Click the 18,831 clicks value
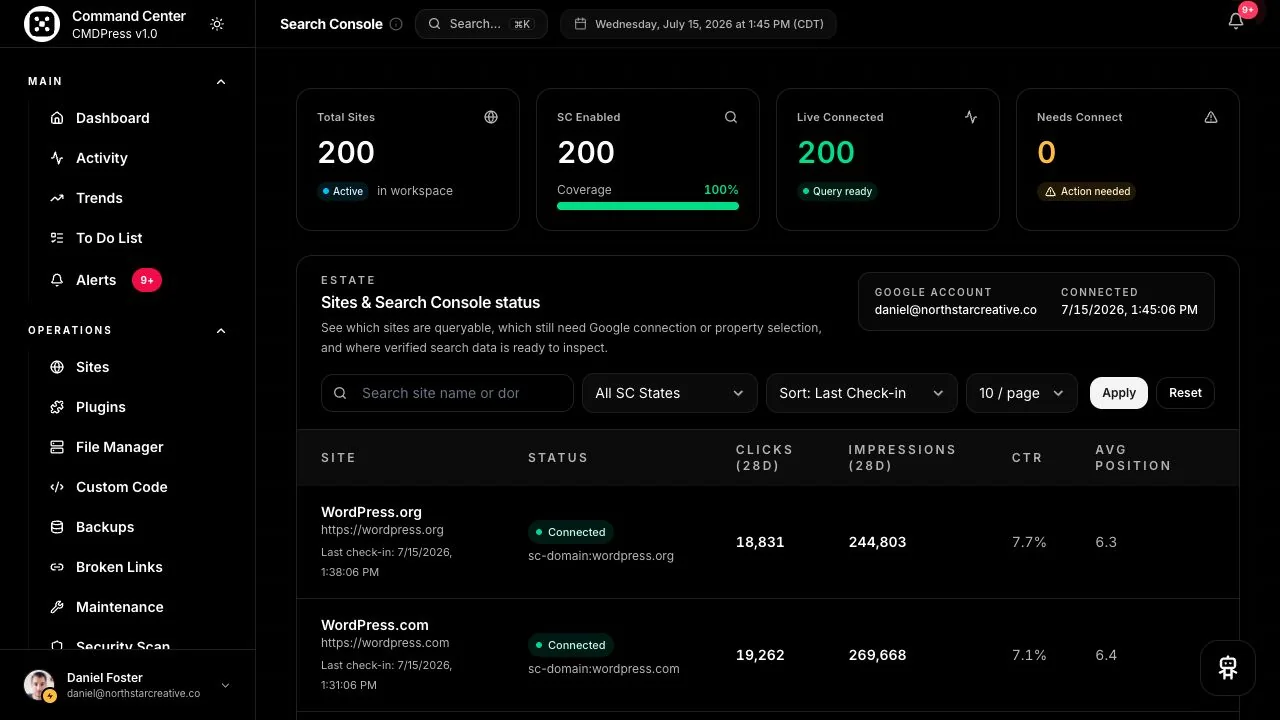Viewport: 1280px width, 720px height. point(760,542)
